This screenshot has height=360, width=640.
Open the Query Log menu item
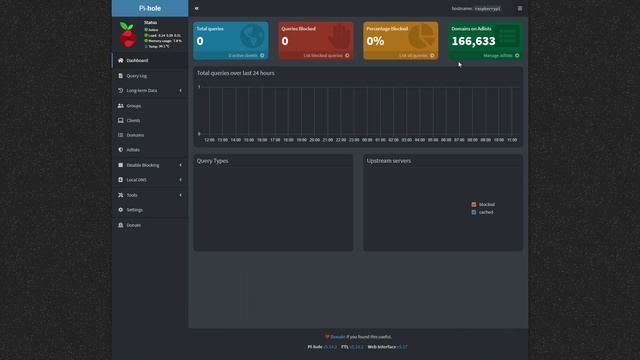pyautogui.click(x=150, y=76)
